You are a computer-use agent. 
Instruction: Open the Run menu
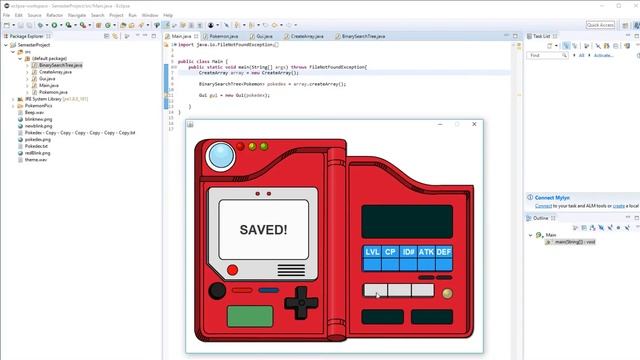[x=132, y=15]
